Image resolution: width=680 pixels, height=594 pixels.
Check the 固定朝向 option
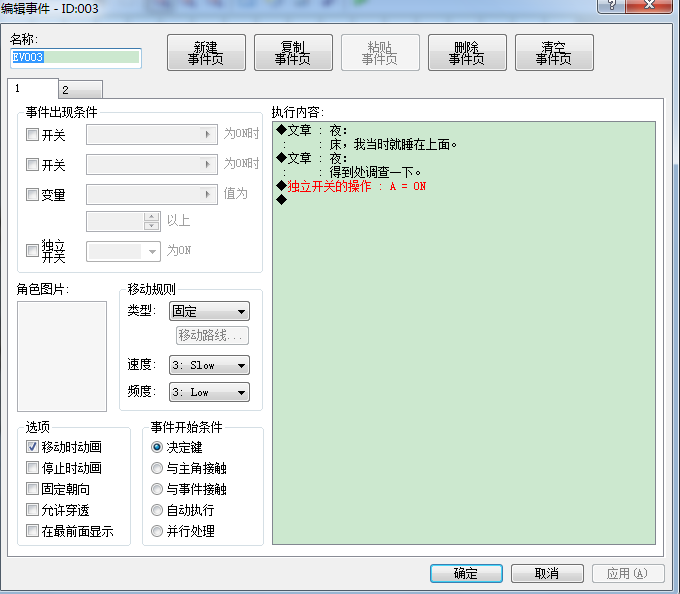click(x=33, y=489)
